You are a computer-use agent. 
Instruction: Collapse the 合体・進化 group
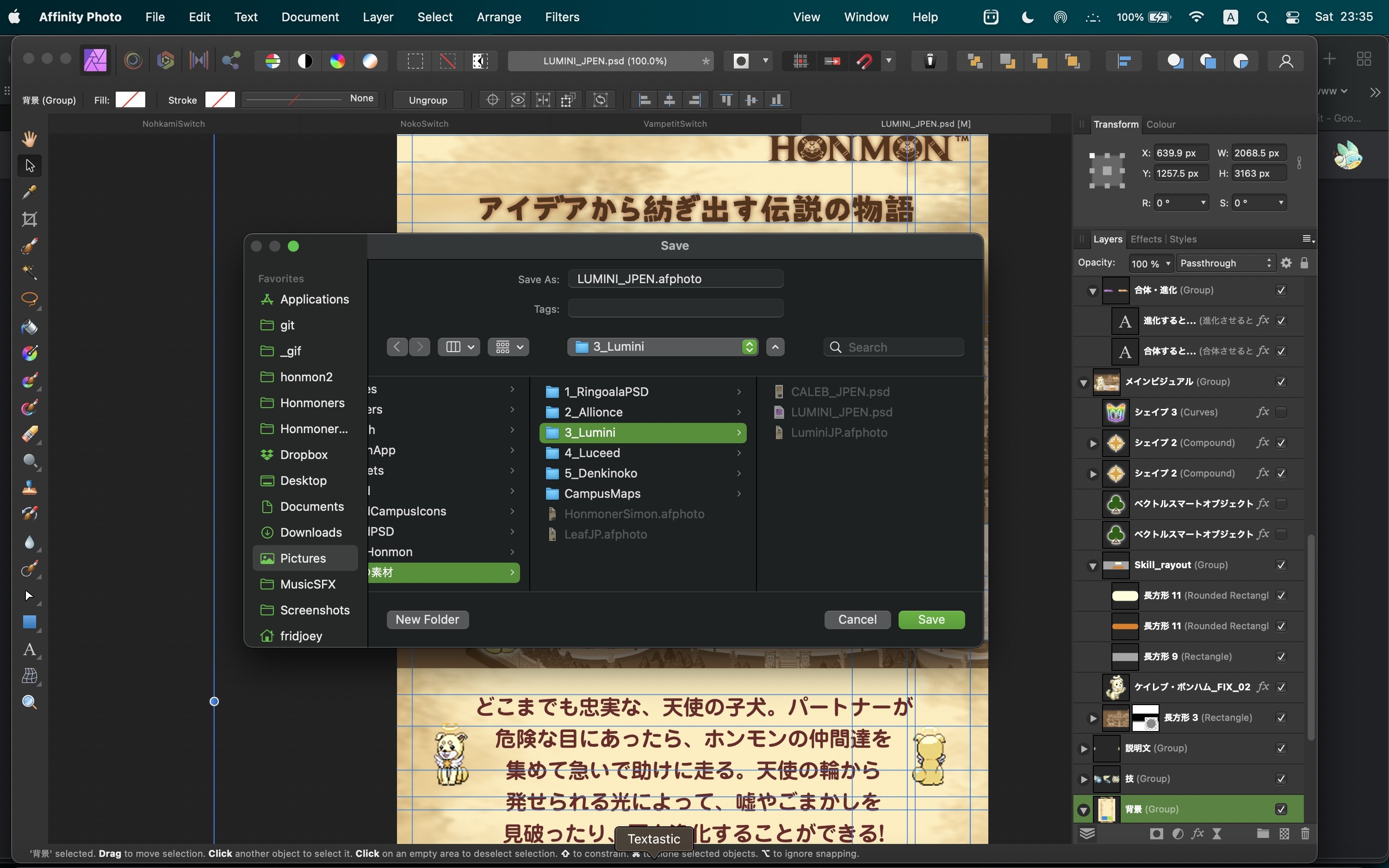(1092, 291)
